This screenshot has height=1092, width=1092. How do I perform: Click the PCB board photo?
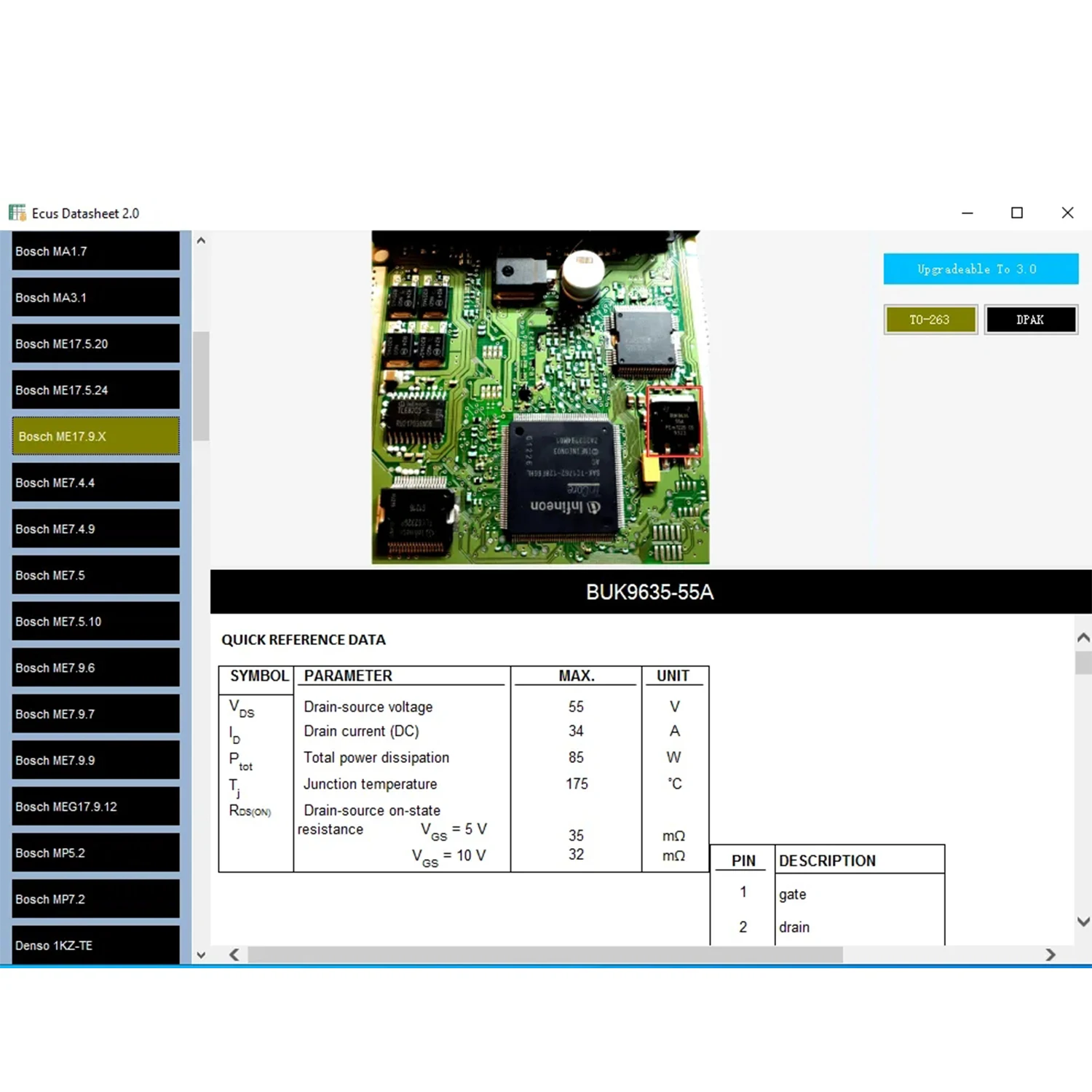[539, 397]
